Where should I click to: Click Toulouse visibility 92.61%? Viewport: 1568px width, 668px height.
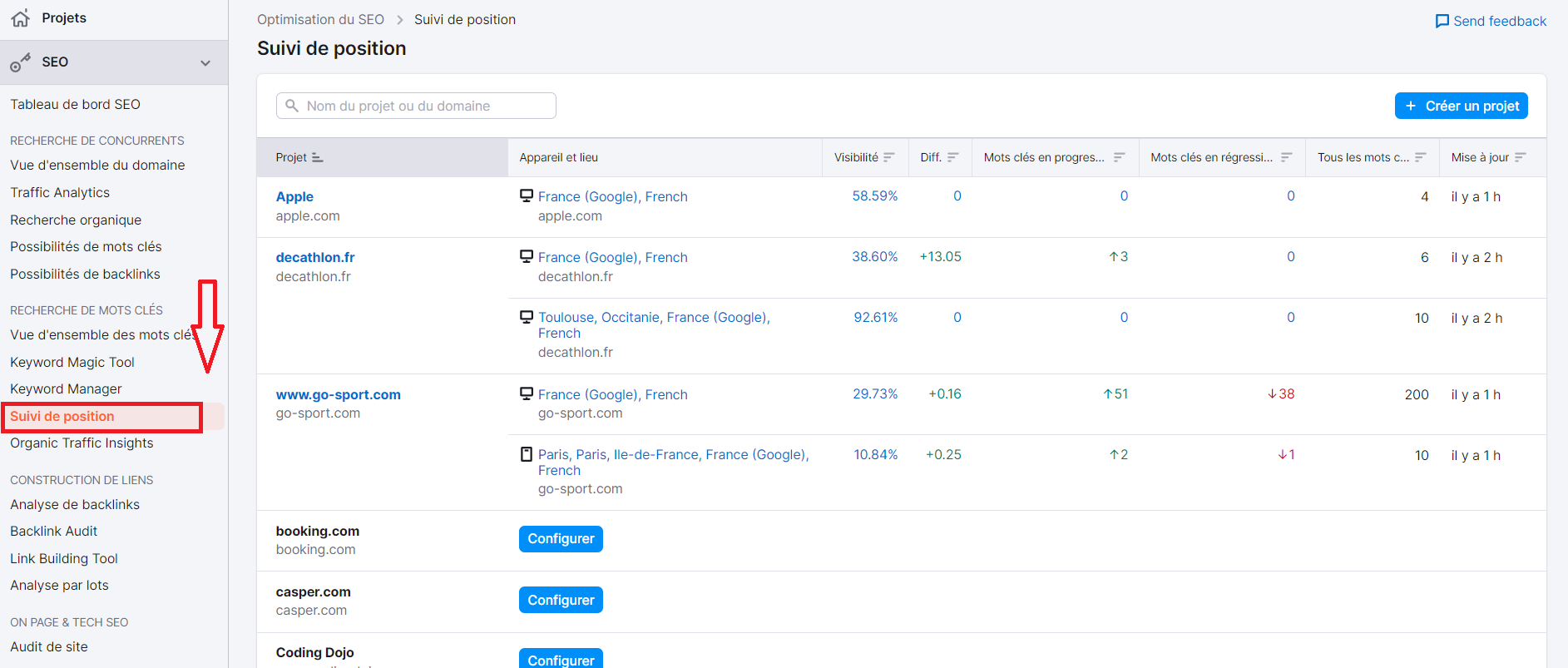coord(876,317)
